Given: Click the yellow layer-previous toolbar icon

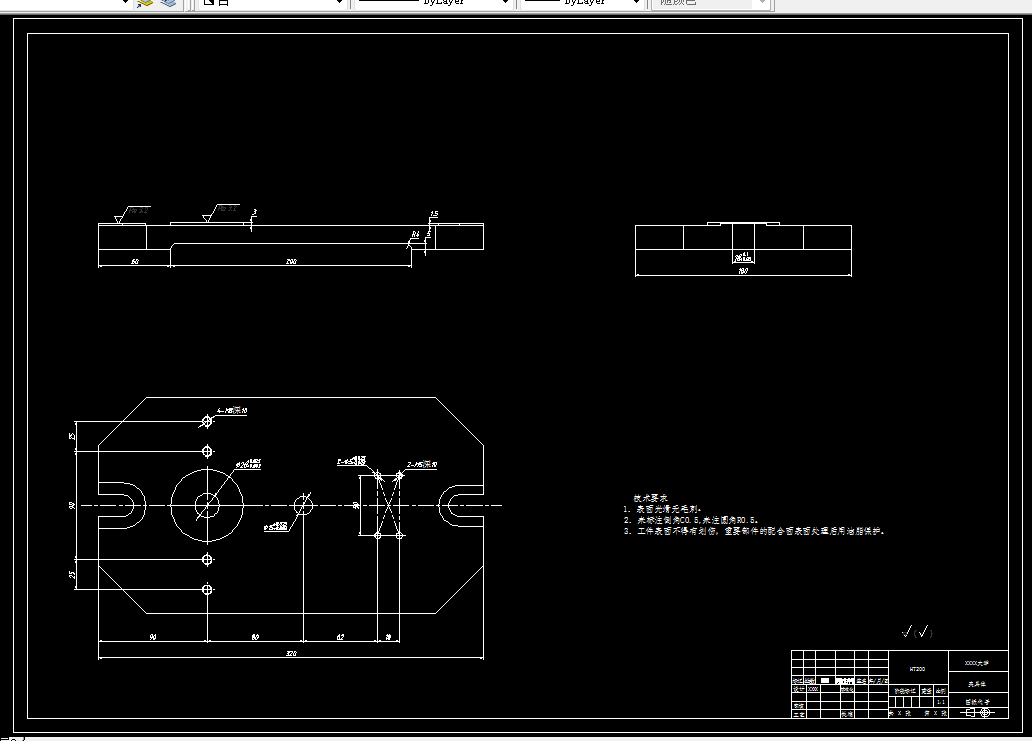Looking at the screenshot, I should [x=145, y=3].
